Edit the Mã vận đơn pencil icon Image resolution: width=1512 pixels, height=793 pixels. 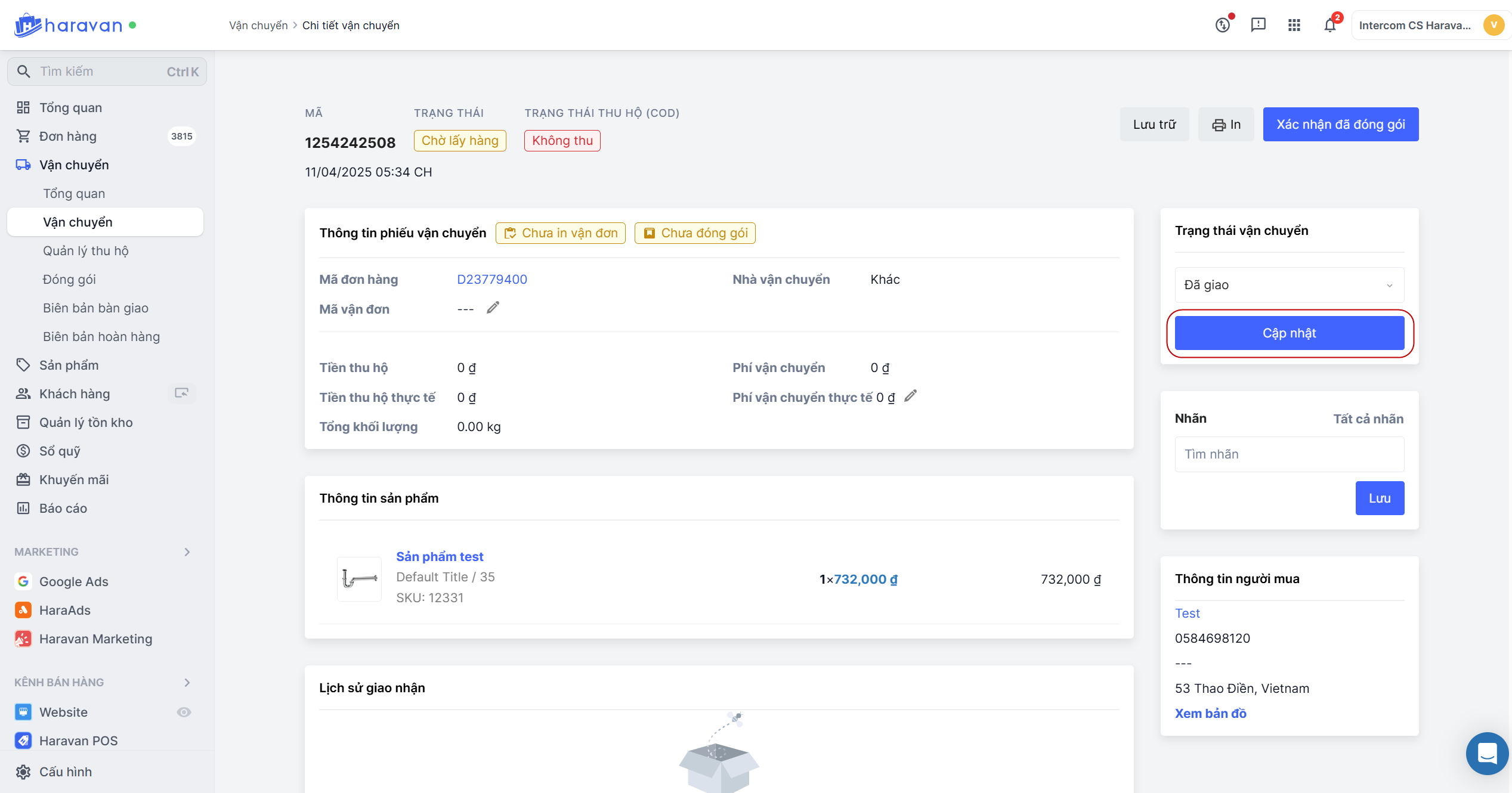[x=493, y=308]
